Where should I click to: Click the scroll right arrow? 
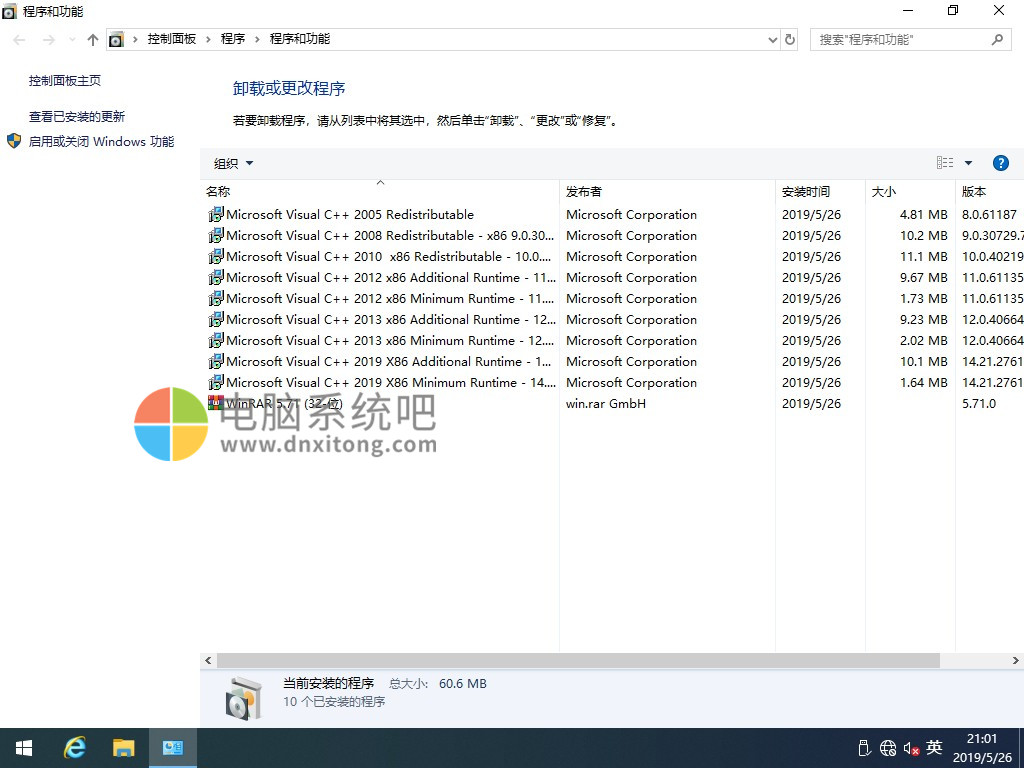(1016, 660)
